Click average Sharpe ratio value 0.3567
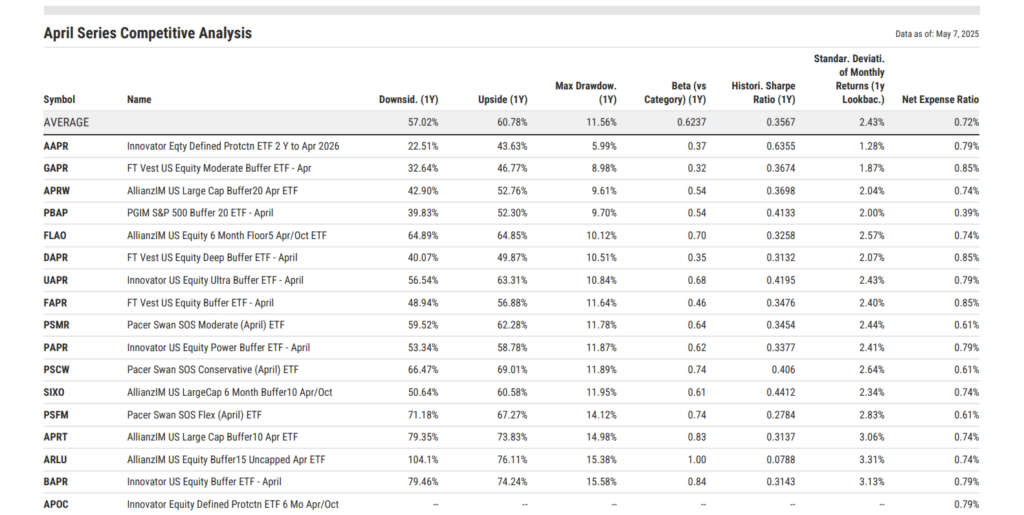 pos(781,123)
